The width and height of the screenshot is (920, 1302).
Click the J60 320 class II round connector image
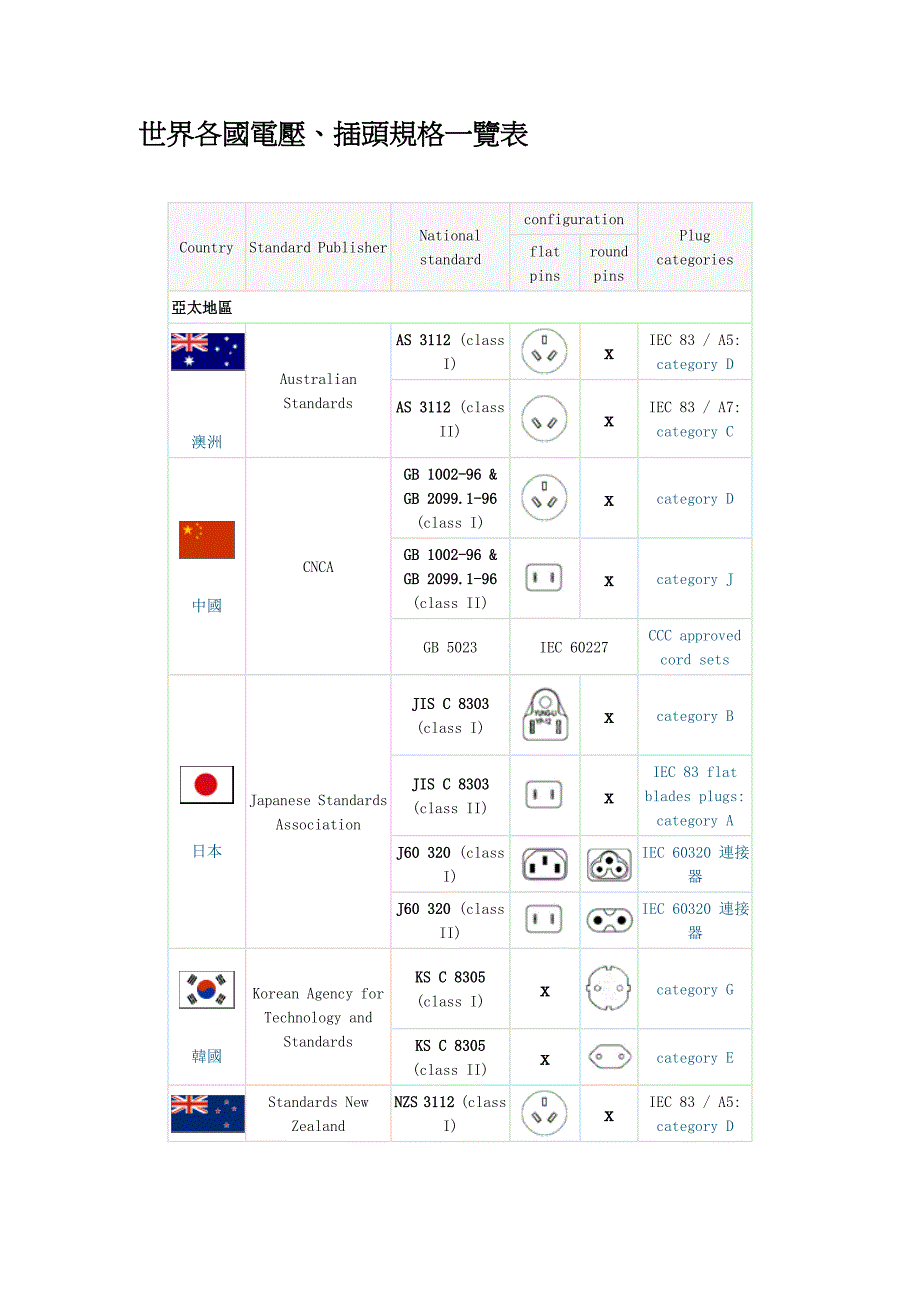[x=609, y=920]
